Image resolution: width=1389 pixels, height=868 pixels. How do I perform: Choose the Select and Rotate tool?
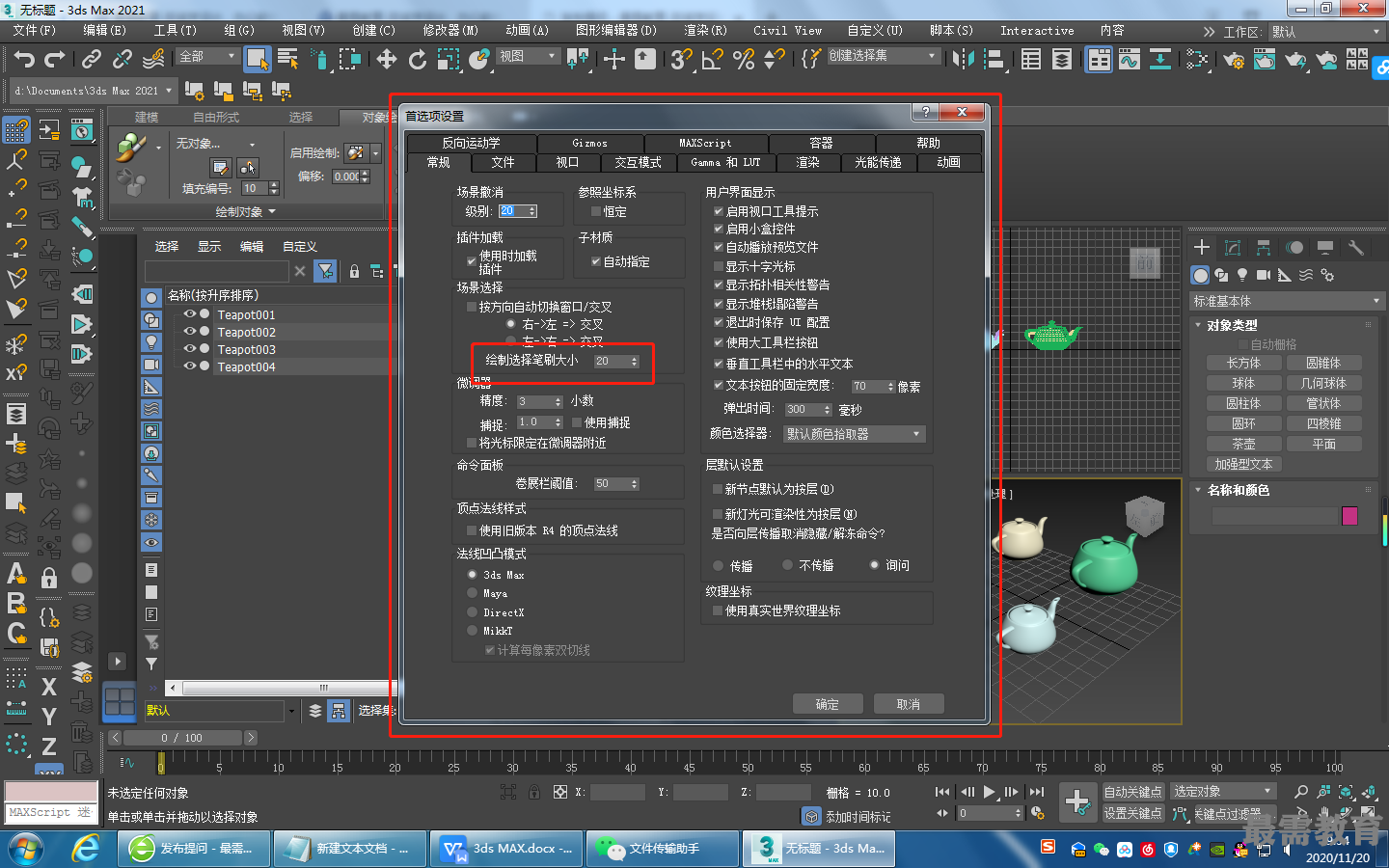tap(418, 60)
